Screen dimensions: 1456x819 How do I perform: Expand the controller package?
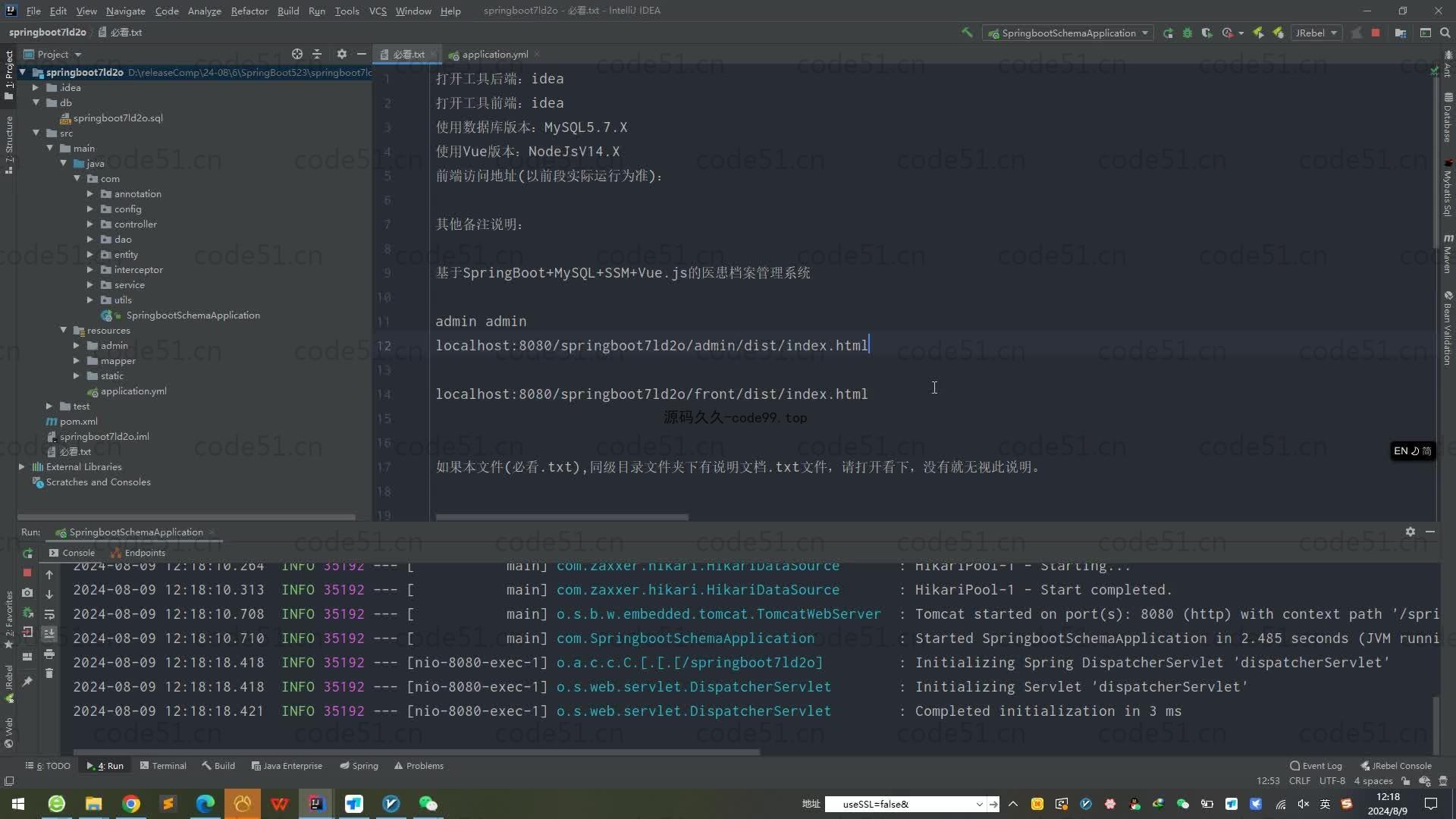[x=90, y=224]
